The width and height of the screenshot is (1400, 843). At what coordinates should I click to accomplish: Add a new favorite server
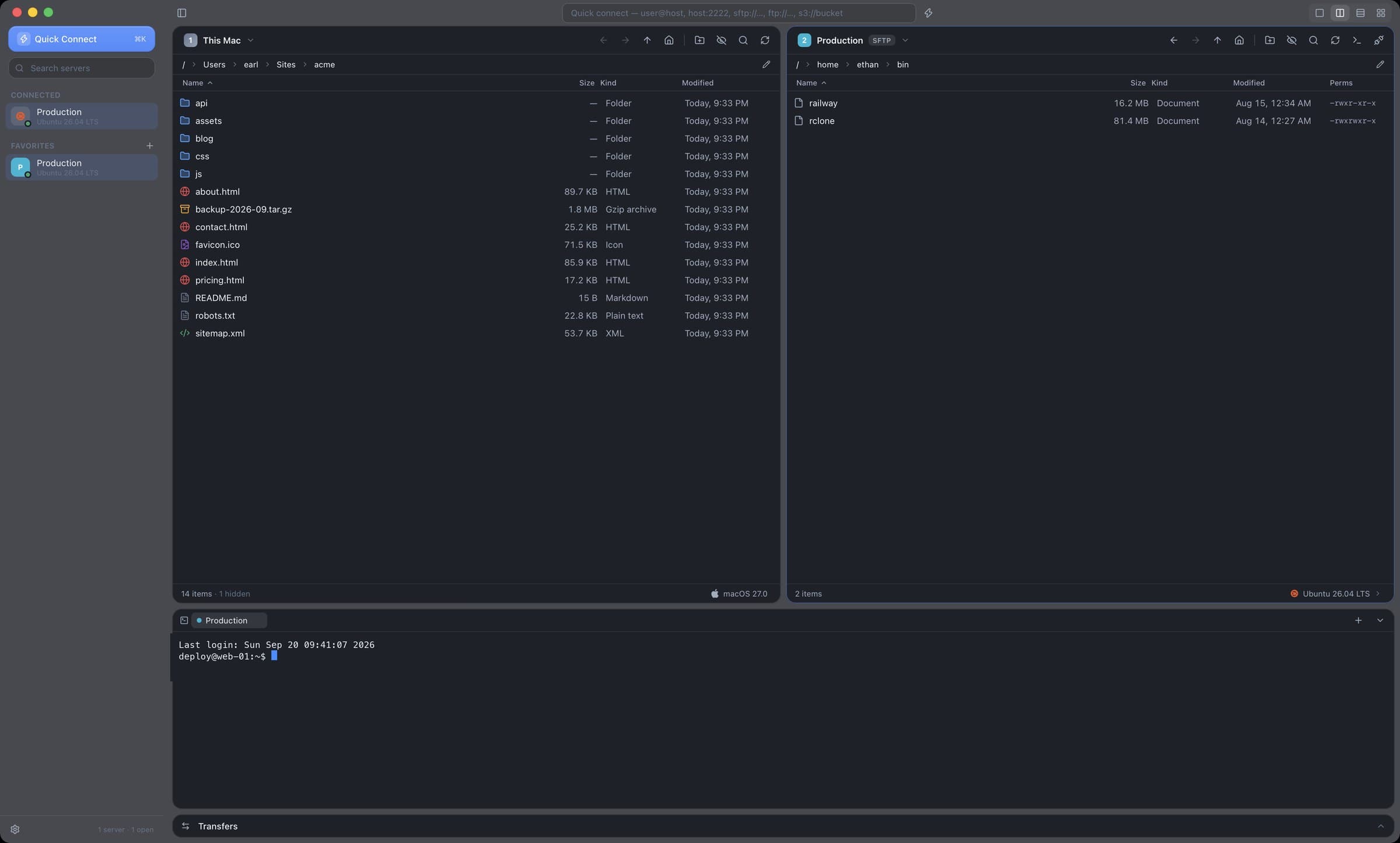pyautogui.click(x=149, y=146)
